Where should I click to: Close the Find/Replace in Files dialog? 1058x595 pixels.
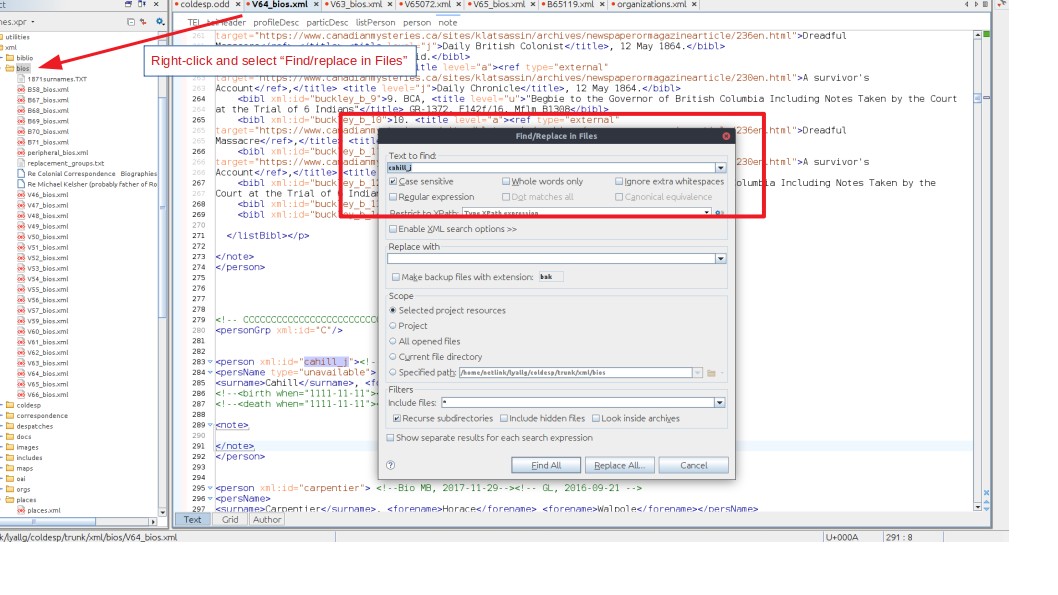[x=726, y=136]
